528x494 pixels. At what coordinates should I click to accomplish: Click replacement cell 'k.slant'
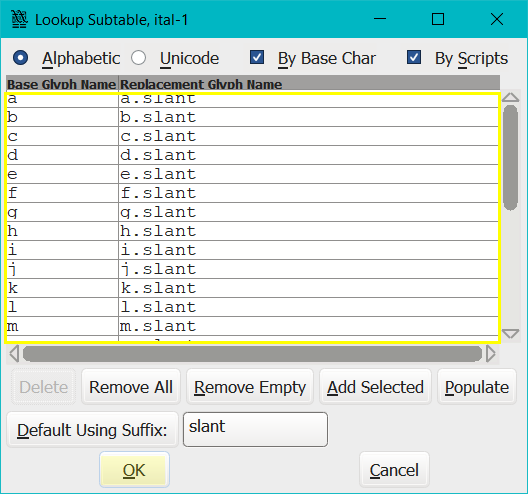308,288
